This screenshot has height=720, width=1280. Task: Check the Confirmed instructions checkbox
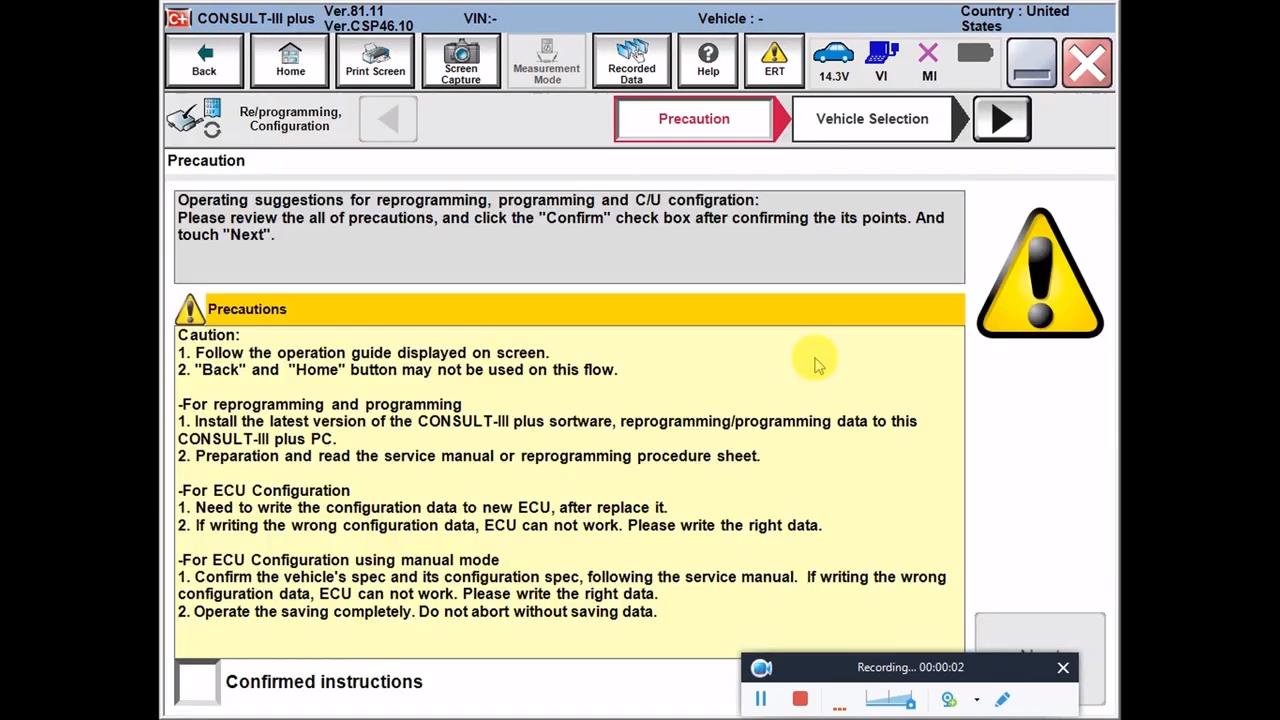tap(197, 682)
